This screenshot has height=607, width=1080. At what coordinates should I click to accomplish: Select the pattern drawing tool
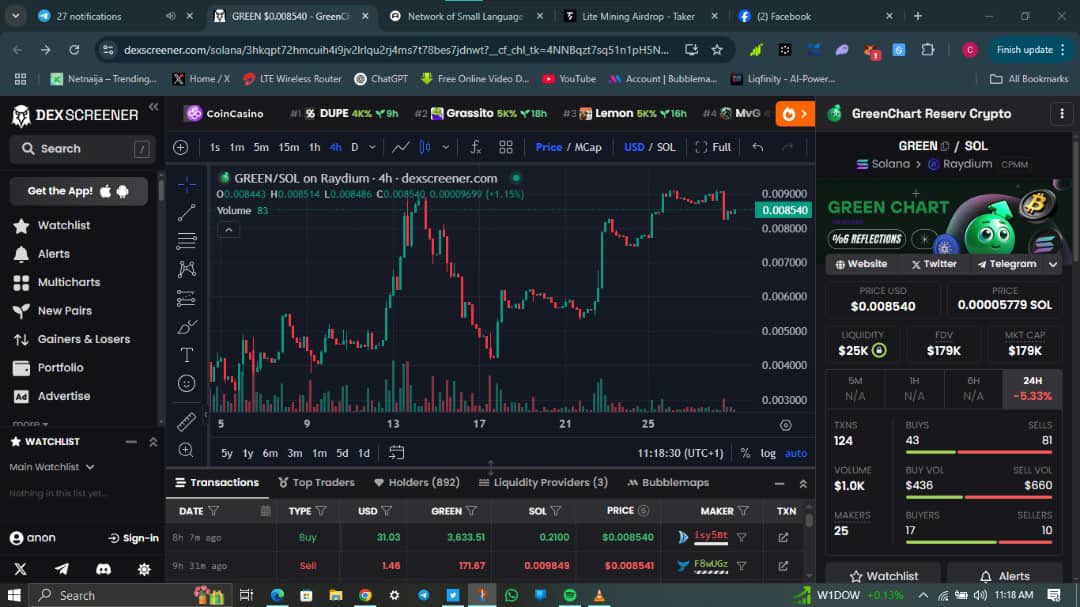coord(186,269)
